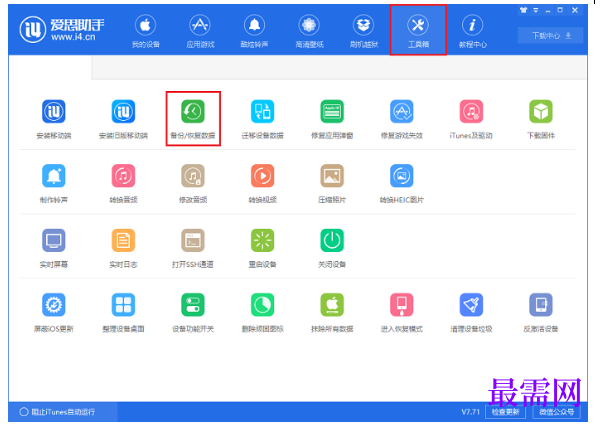Expand the title bar dropdown menu arrow
Viewport: 600px width, 424px height.
pyautogui.click(x=536, y=10)
